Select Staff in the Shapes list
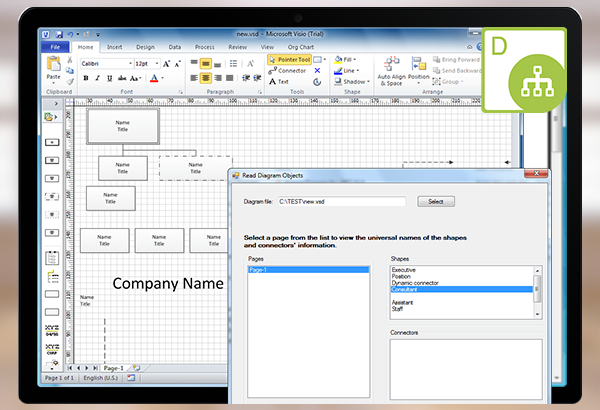Screen dimensions: 600x410 pyautogui.click(x=461, y=309)
